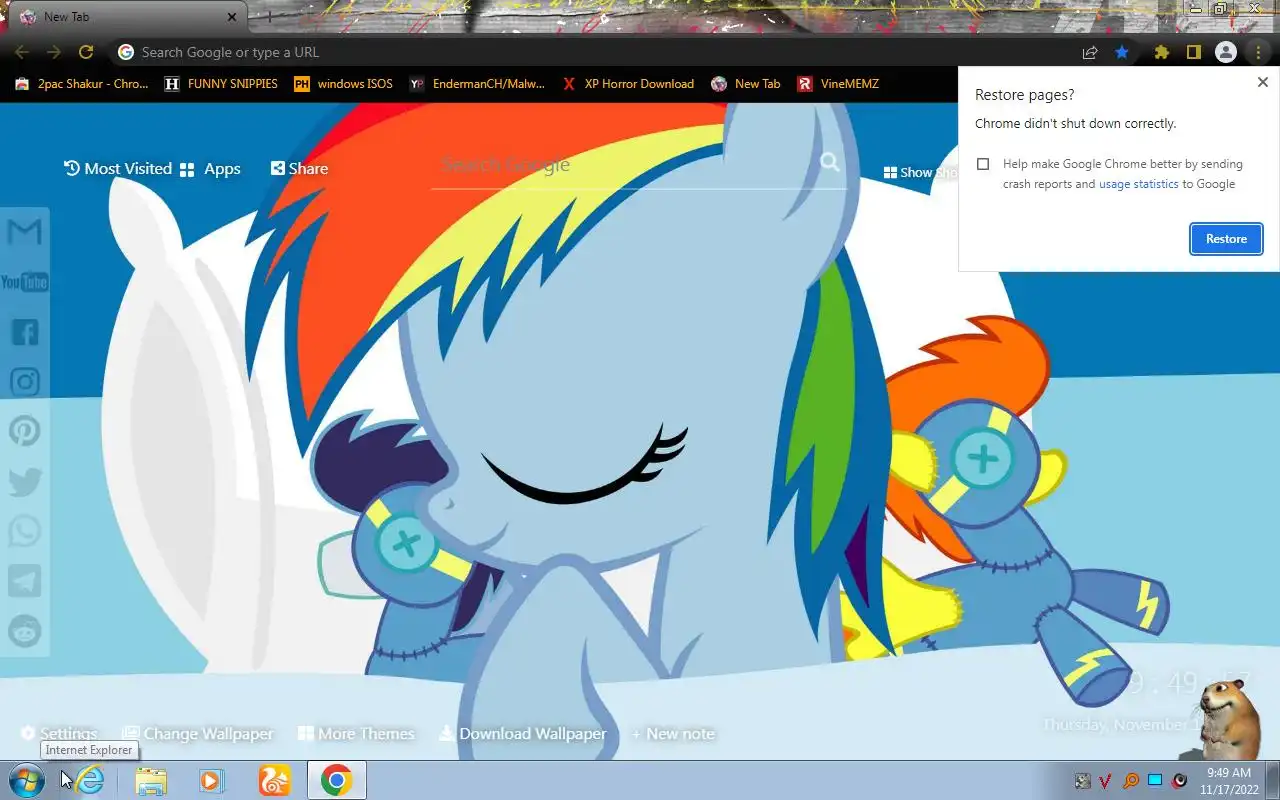Open Gmail from the left sidebar
1280x800 pixels.
point(25,233)
